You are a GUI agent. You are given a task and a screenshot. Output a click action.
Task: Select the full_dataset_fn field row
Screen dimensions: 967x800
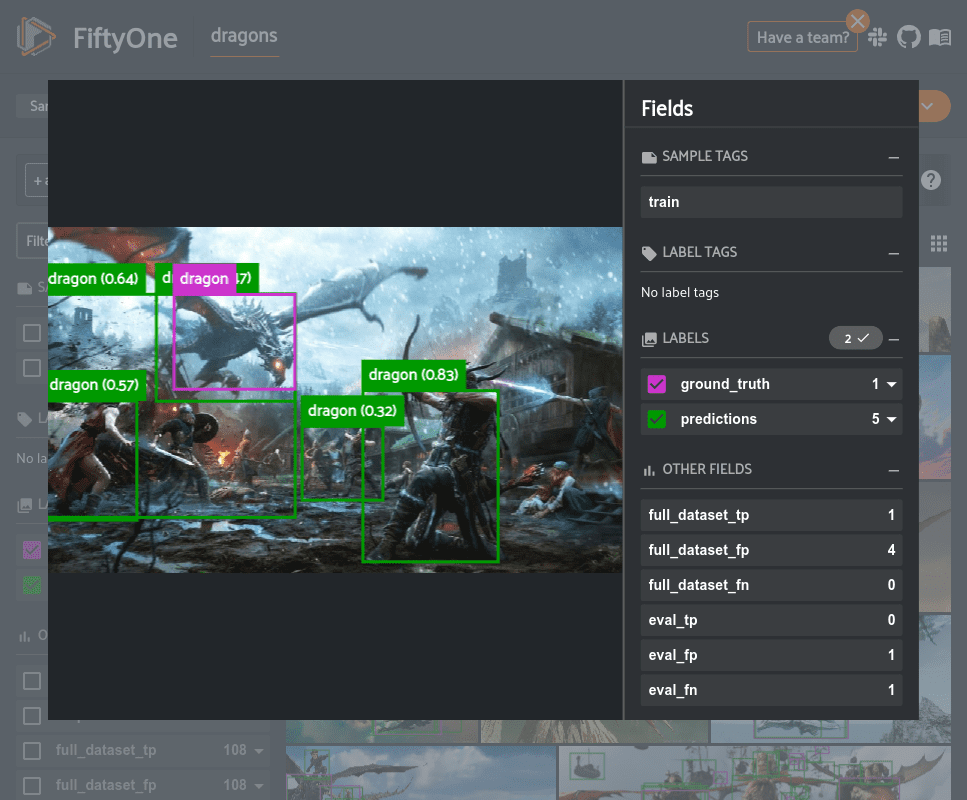(771, 585)
